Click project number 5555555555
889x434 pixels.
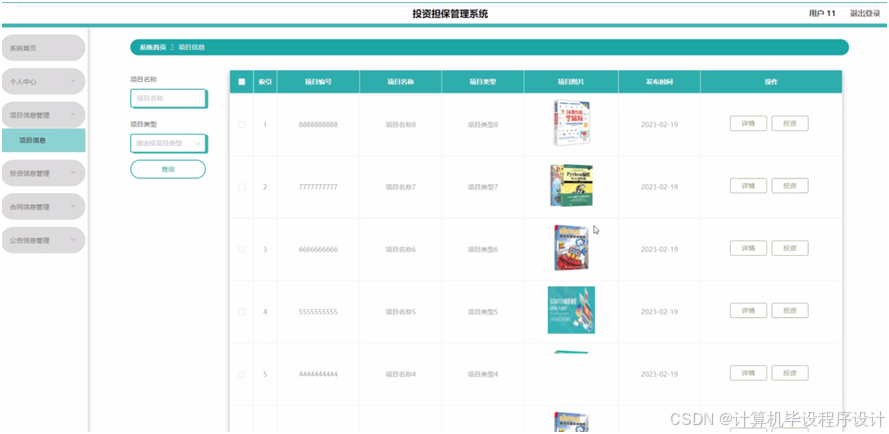click(318, 312)
